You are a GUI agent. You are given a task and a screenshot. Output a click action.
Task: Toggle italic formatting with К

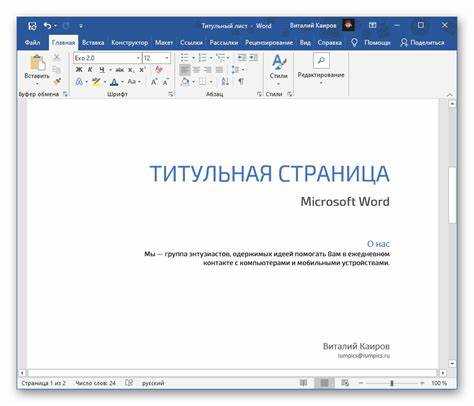90,69
